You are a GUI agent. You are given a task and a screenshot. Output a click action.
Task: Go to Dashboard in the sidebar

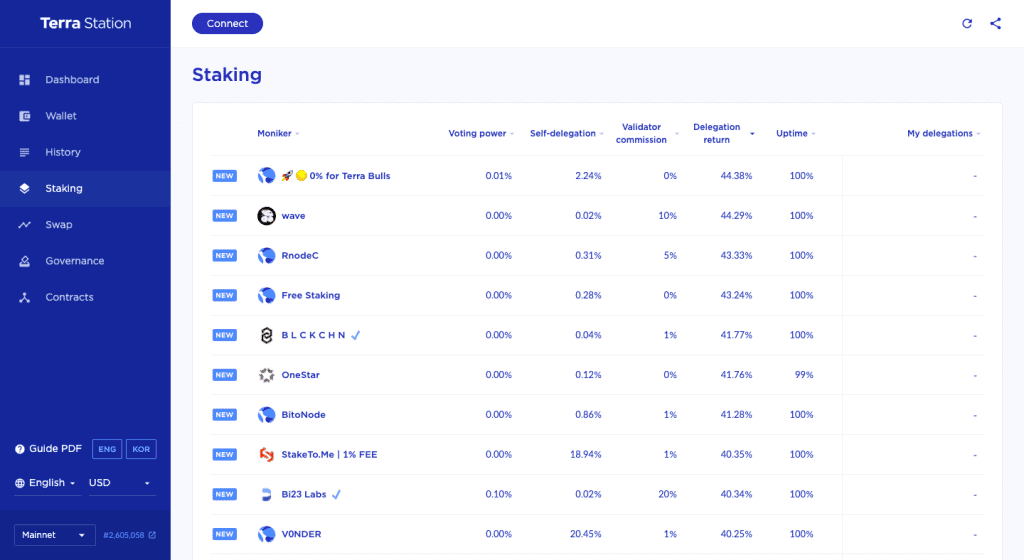(x=85, y=80)
